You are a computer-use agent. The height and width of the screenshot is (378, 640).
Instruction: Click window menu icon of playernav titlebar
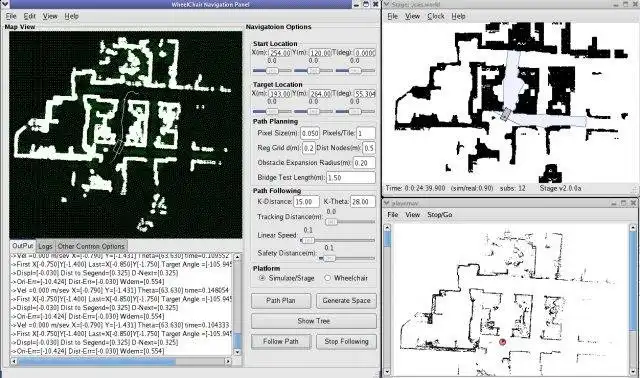387,203
